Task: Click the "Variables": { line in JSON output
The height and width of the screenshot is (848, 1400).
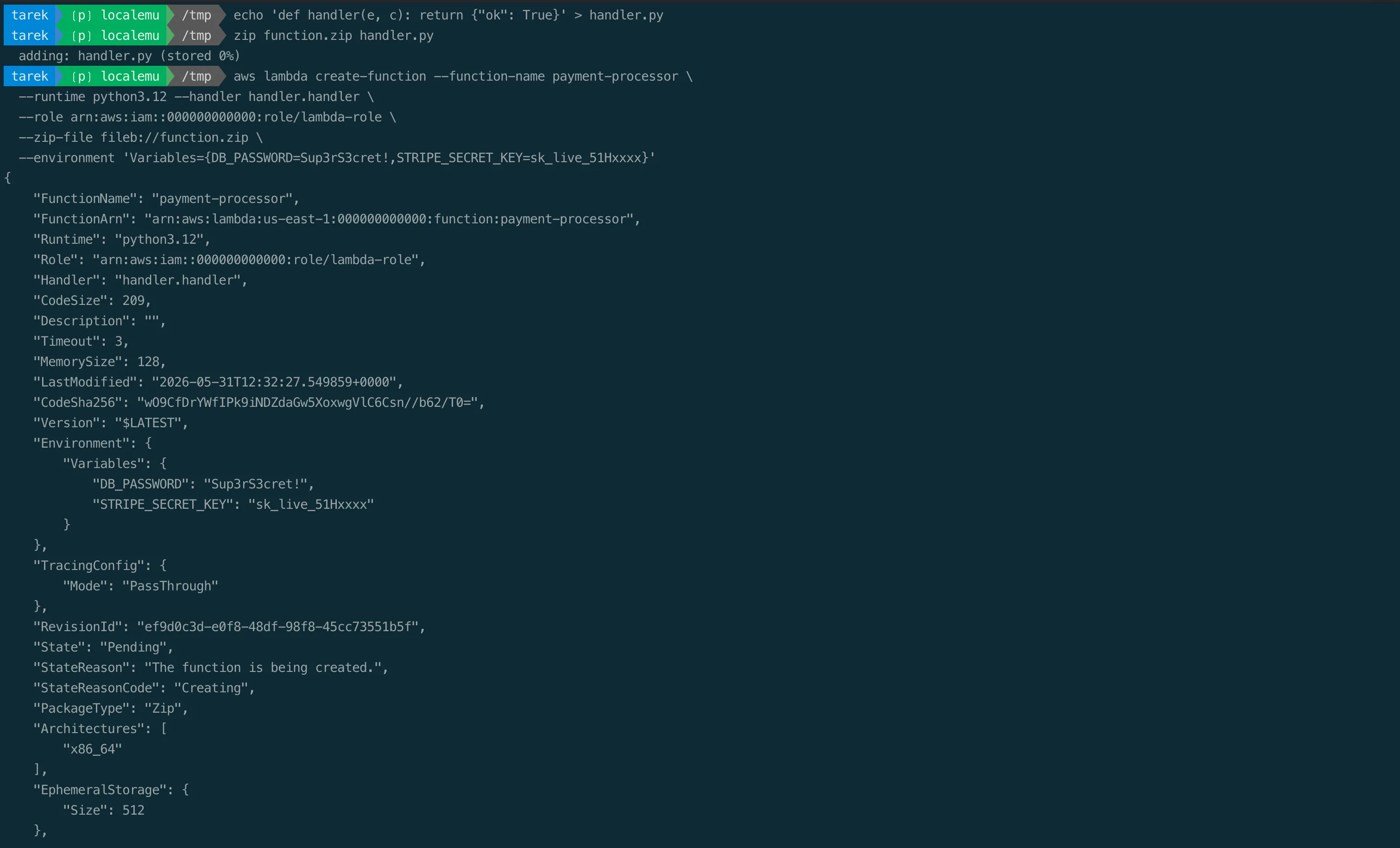Action: coord(114,464)
